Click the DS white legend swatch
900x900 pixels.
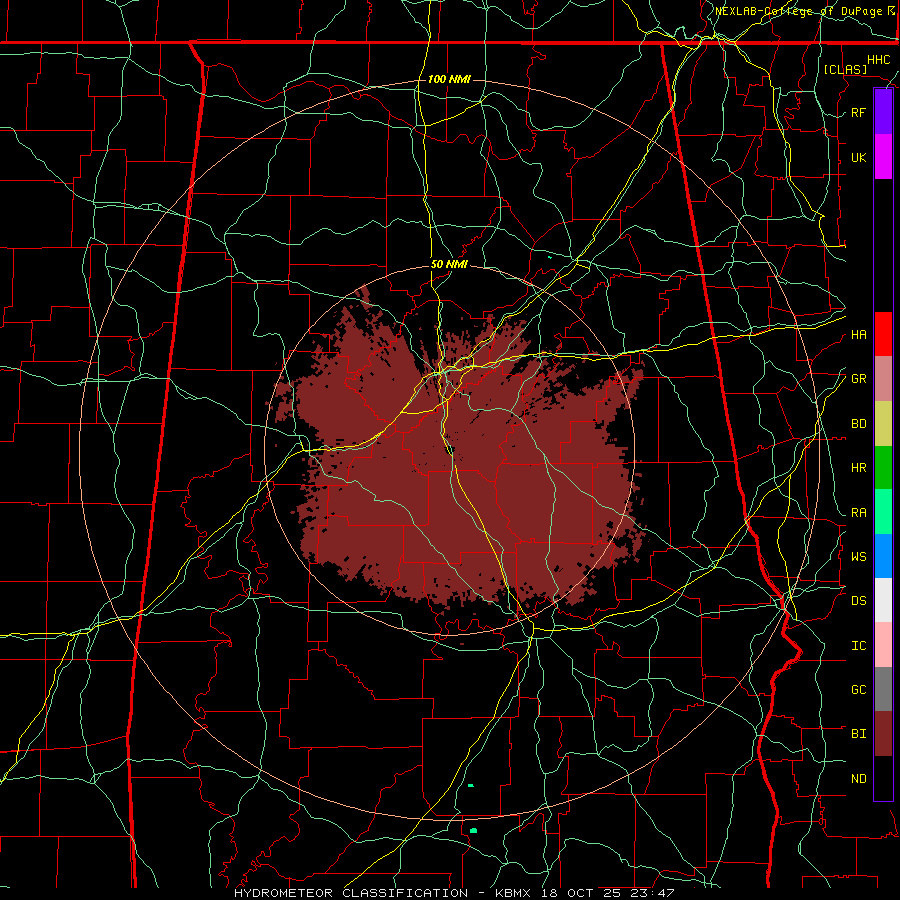tap(883, 600)
